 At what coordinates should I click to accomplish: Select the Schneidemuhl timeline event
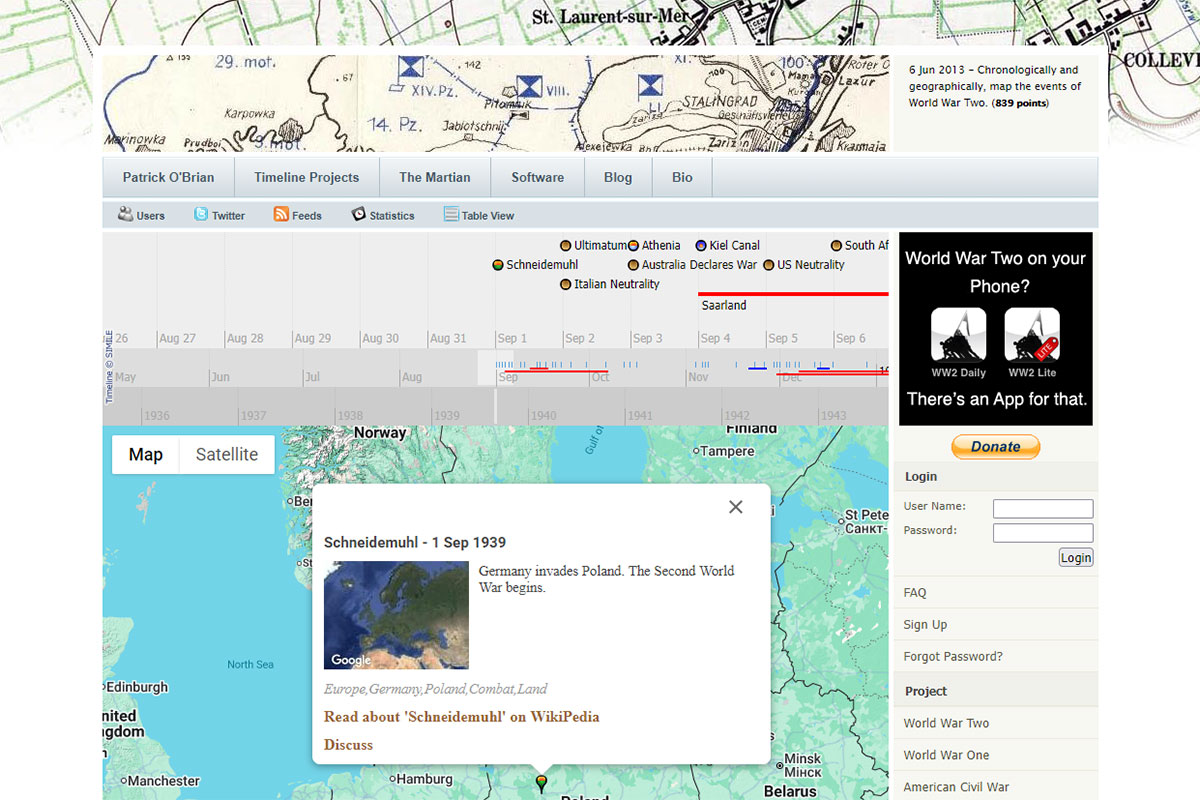tap(536, 265)
